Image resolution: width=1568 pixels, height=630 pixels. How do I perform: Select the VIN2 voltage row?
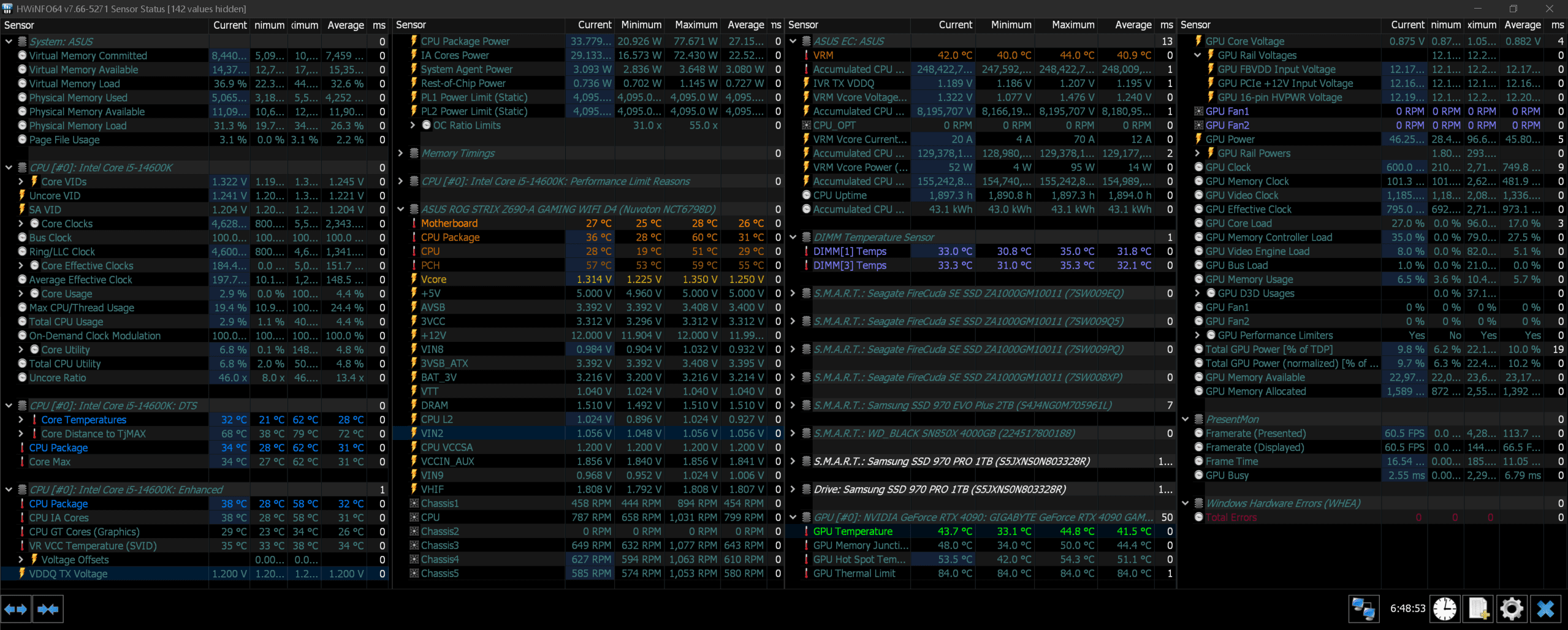click(x=588, y=433)
